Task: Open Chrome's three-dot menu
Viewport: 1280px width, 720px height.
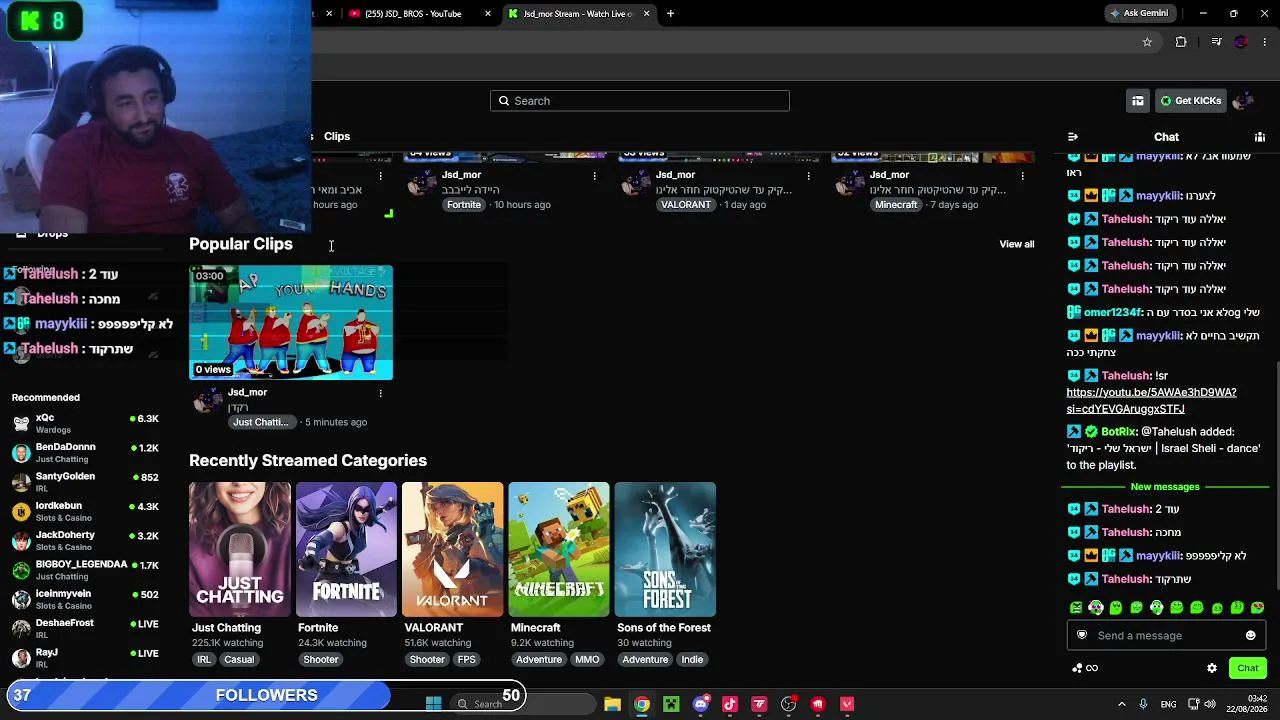Action: point(1266,42)
